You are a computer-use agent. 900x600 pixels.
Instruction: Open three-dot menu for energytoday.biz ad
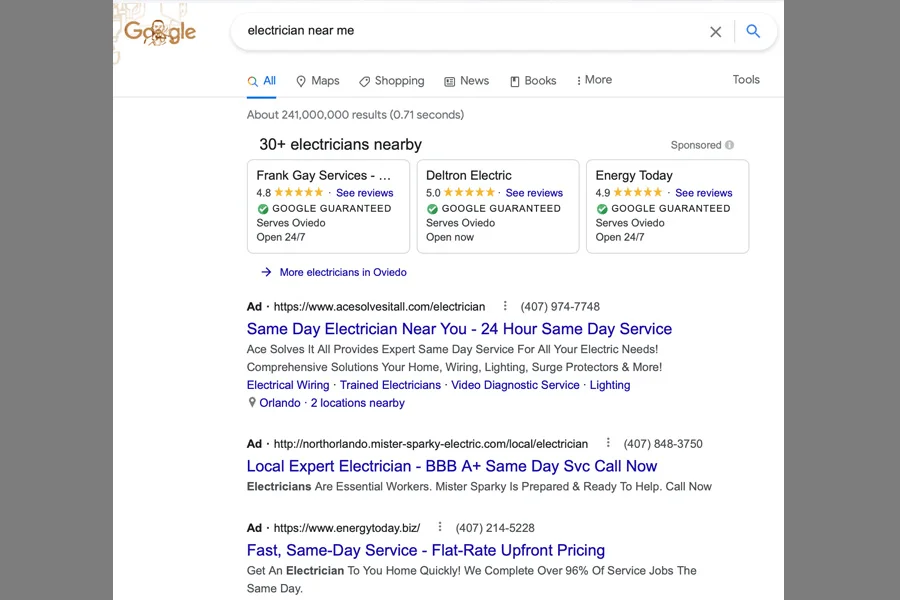click(x=440, y=527)
